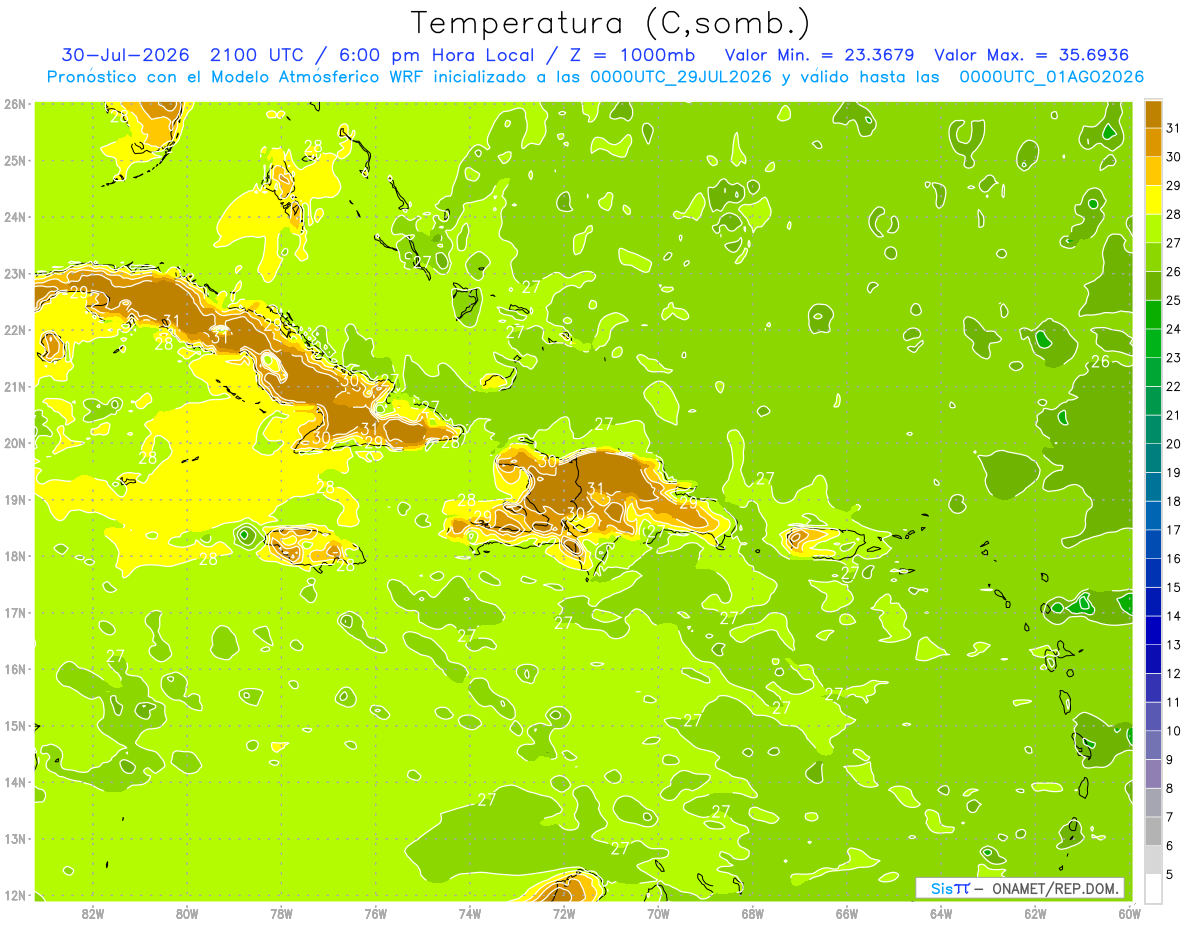Select the forecast date "30-Jul-2026"
Screen dimensions: 1200x927
pyautogui.click(x=126, y=55)
